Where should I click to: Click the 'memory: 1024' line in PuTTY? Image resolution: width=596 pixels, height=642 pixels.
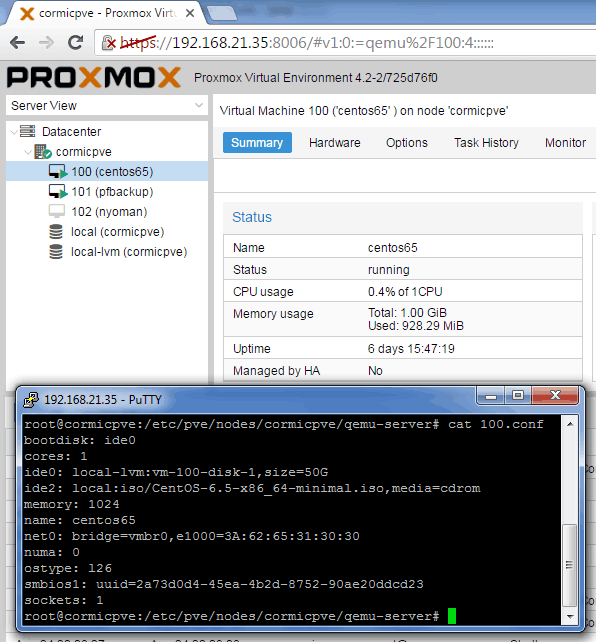pyautogui.click(x=72, y=504)
